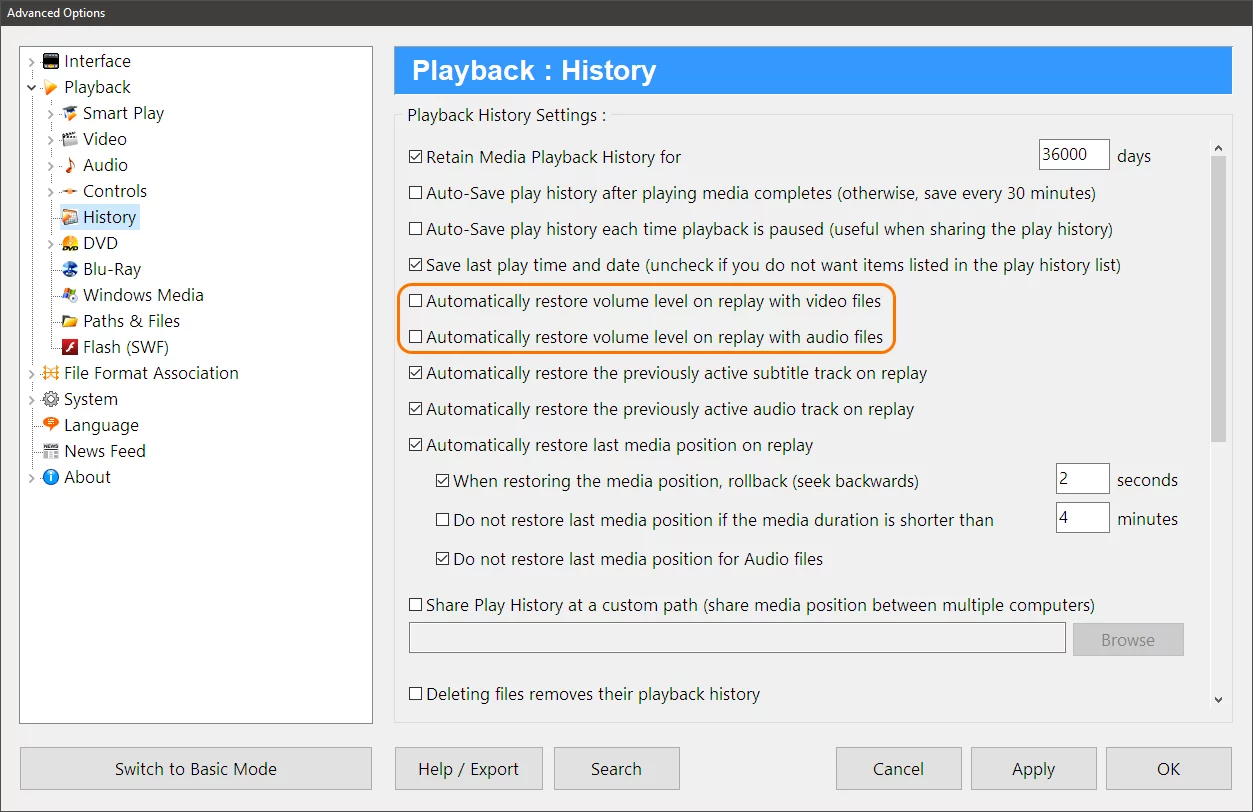Enable Deleting files removes playback history
Image resolution: width=1253 pixels, height=812 pixels.
(416, 694)
